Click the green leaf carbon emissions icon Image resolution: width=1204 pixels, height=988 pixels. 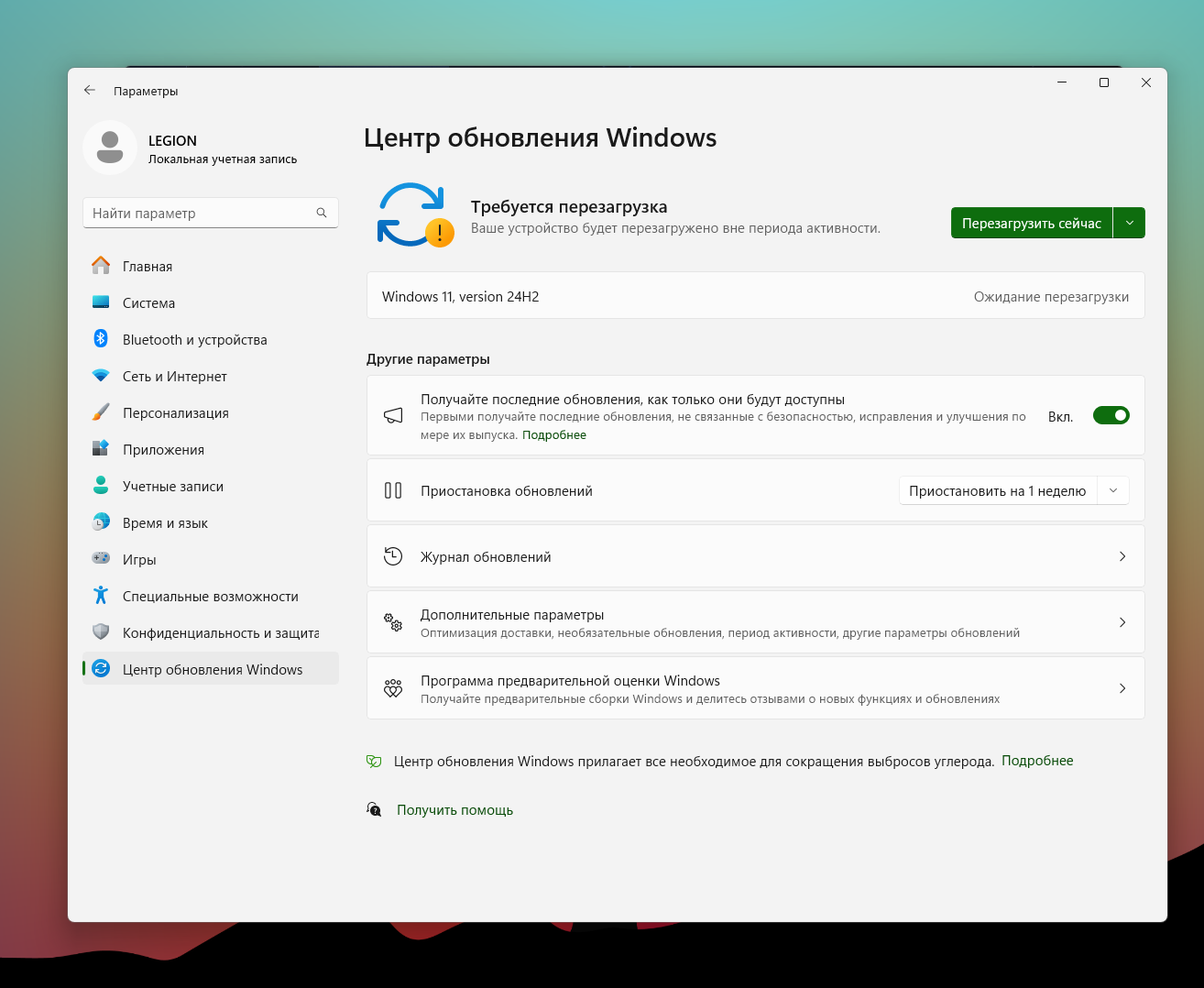[x=374, y=761]
